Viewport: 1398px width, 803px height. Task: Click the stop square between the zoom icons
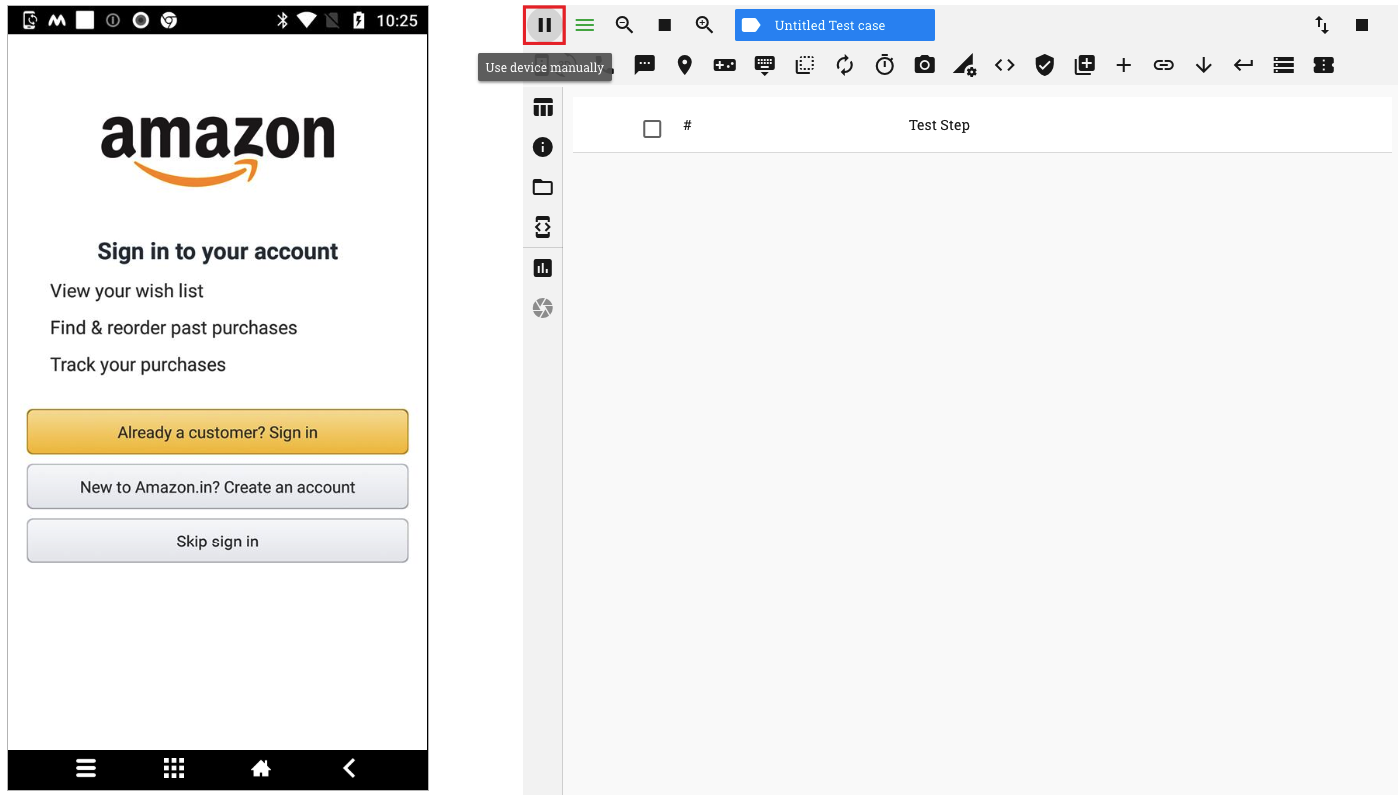pyautogui.click(x=665, y=25)
